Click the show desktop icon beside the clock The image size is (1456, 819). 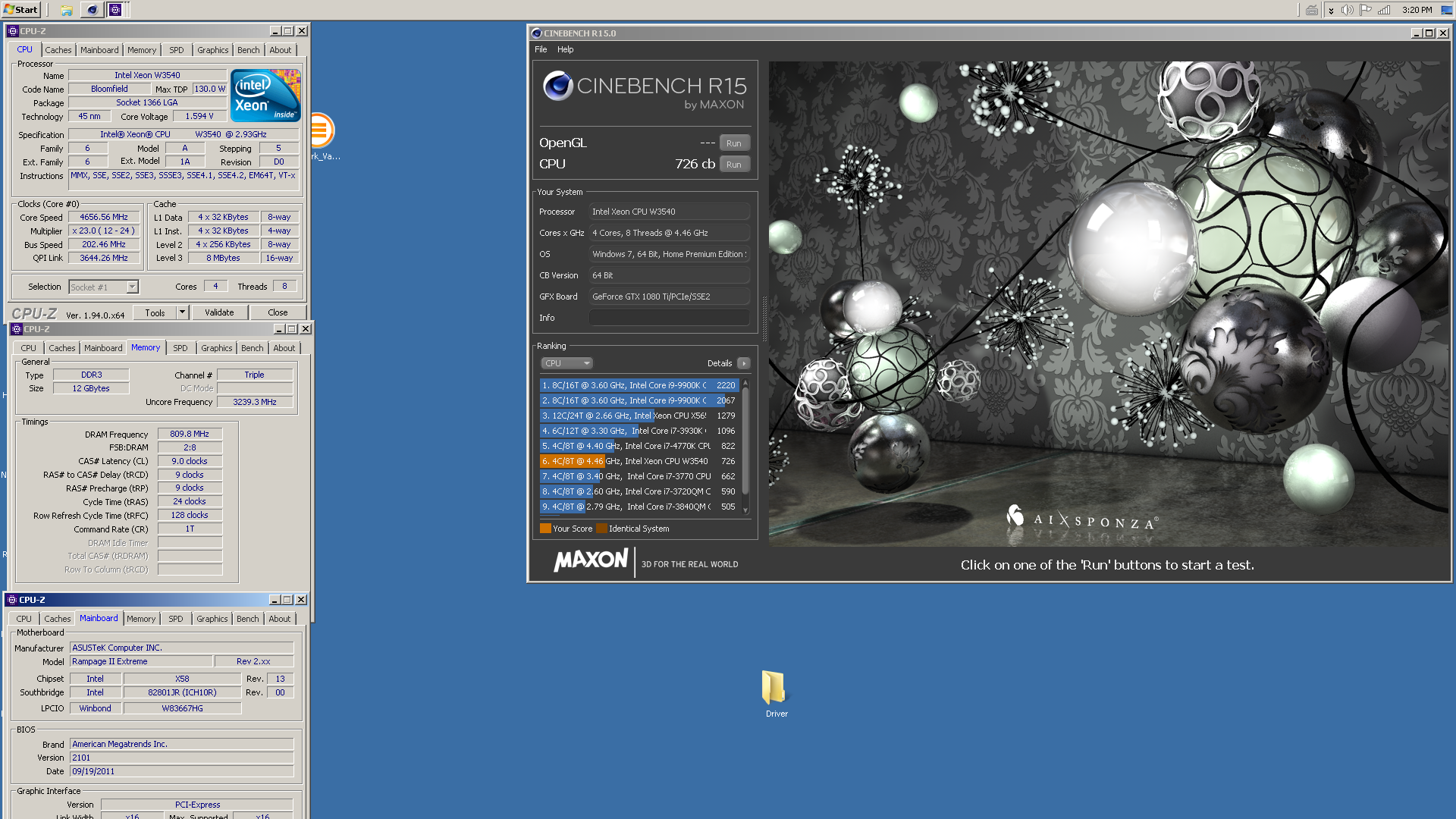click(1446, 10)
